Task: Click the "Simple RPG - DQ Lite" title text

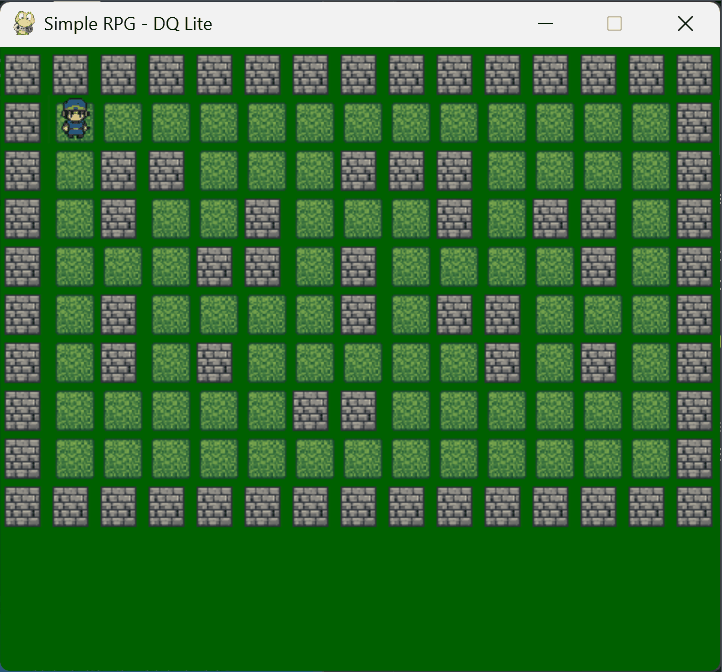Action: [x=128, y=24]
